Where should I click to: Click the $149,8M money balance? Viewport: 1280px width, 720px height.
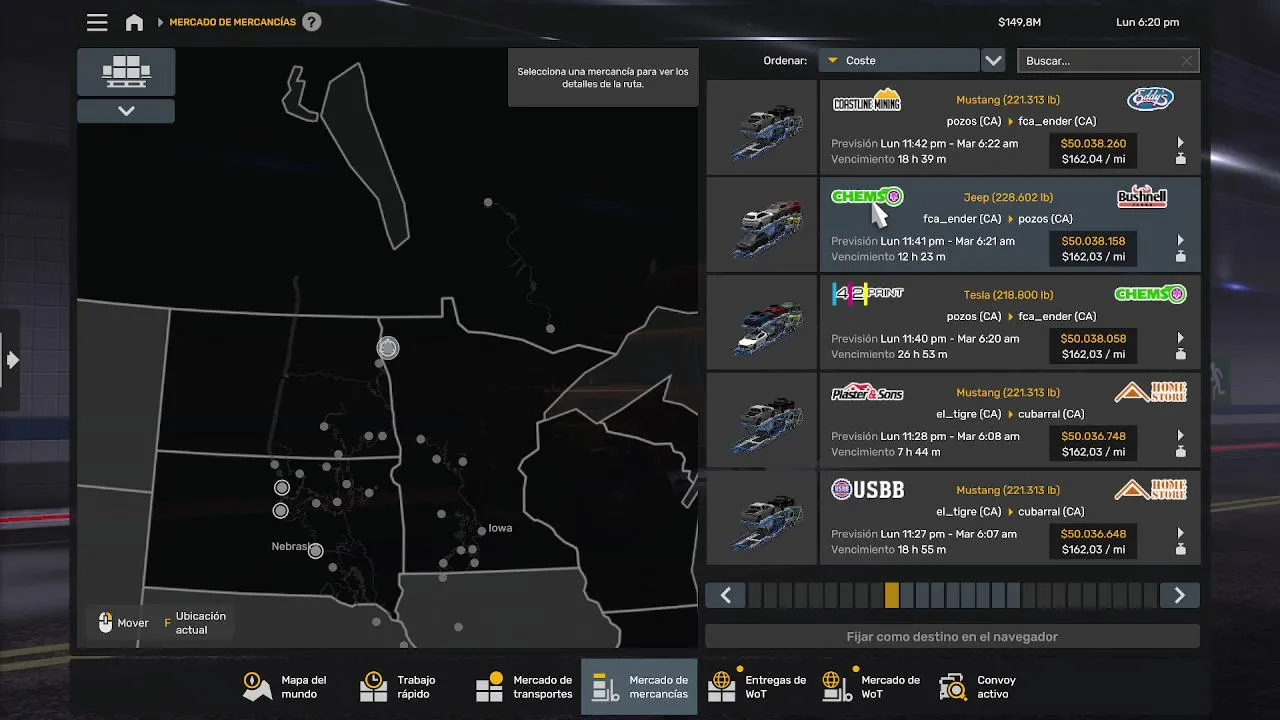(x=1019, y=22)
